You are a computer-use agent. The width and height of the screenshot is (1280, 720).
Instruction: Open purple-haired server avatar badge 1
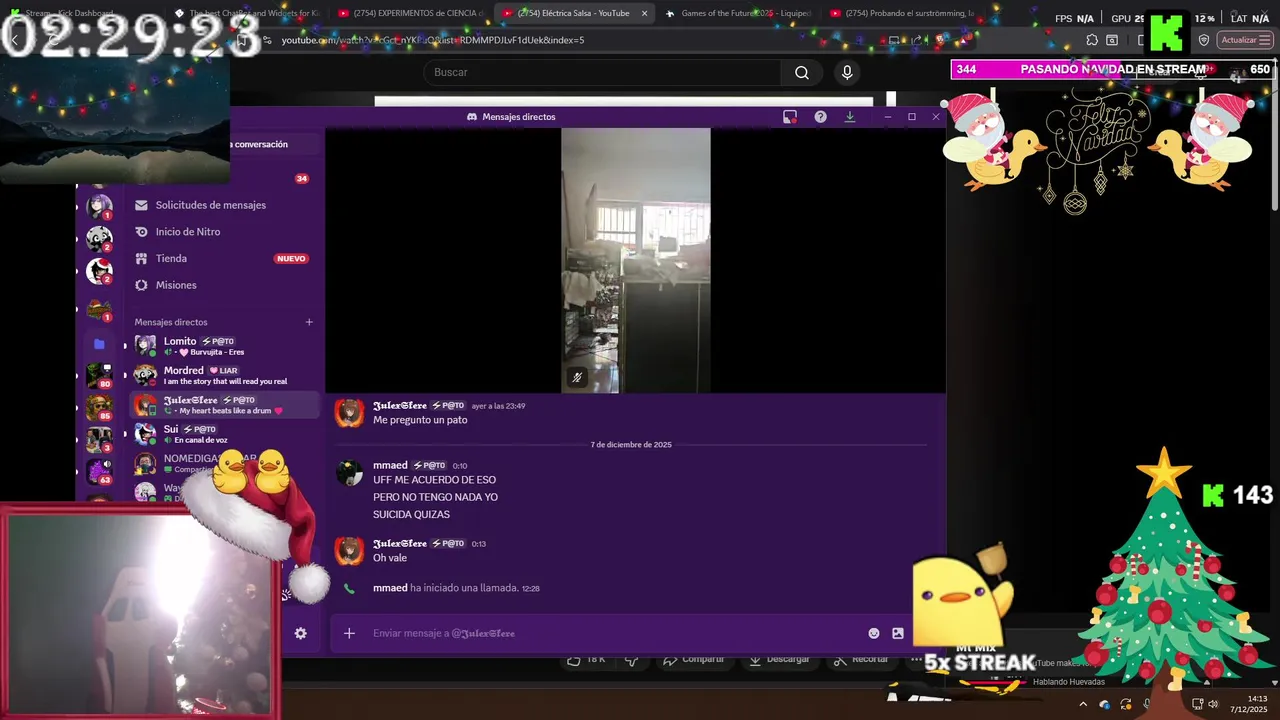click(x=99, y=207)
